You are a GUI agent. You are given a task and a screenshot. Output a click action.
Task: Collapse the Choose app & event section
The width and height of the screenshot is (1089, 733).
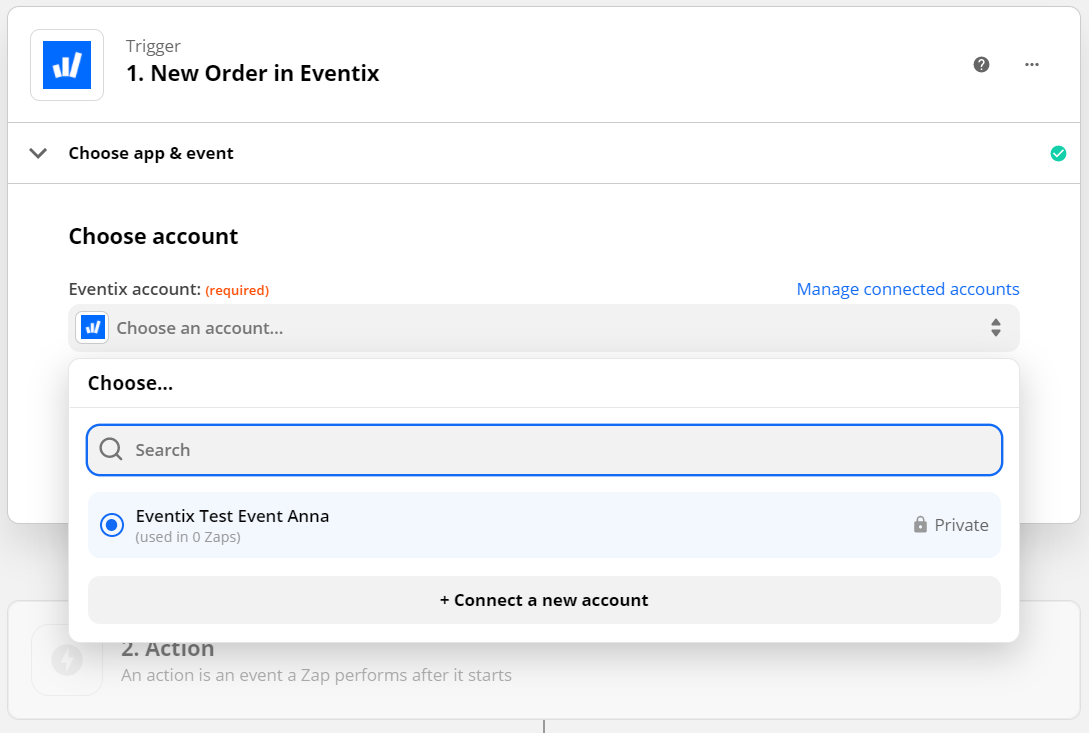tap(38, 153)
